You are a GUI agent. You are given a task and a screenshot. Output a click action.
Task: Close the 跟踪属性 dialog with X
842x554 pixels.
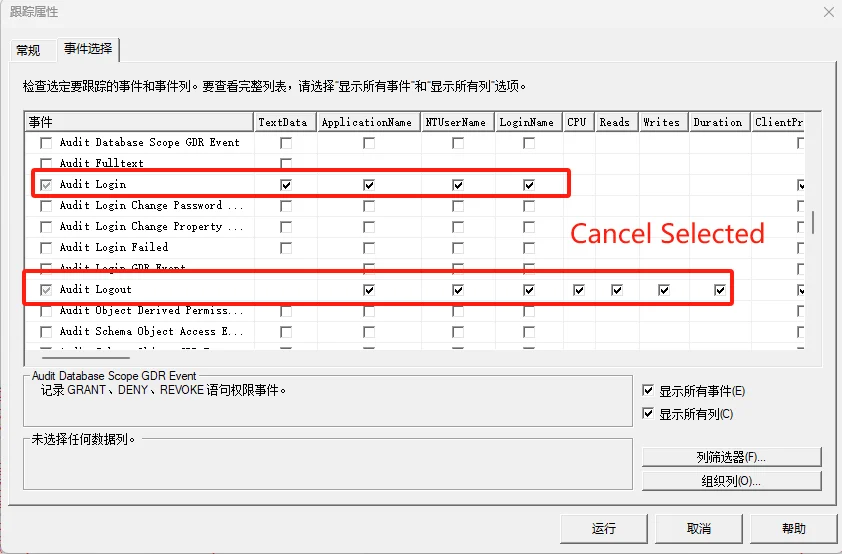point(829,12)
